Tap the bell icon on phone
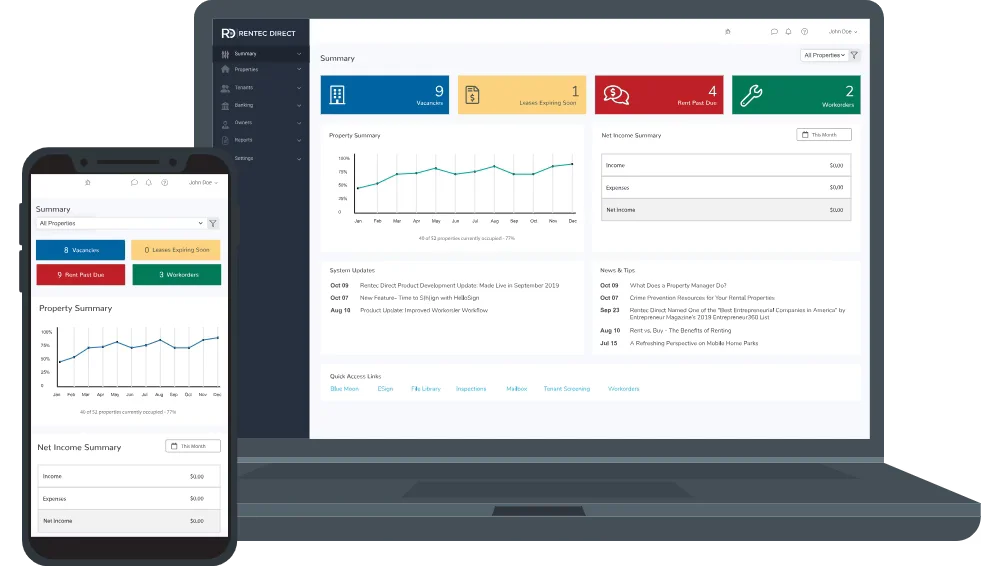 tap(148, 183)
